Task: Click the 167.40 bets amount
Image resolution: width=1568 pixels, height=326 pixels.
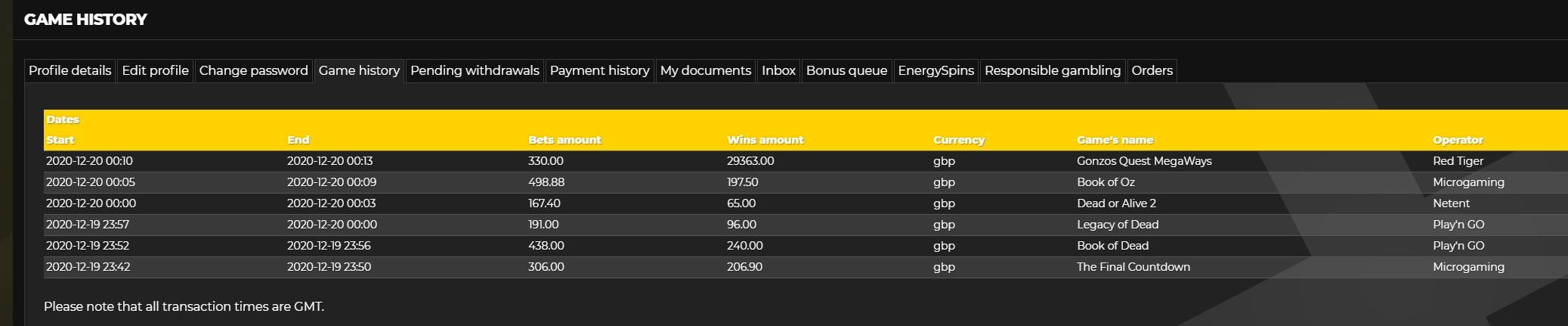Action: coord(544,203)
